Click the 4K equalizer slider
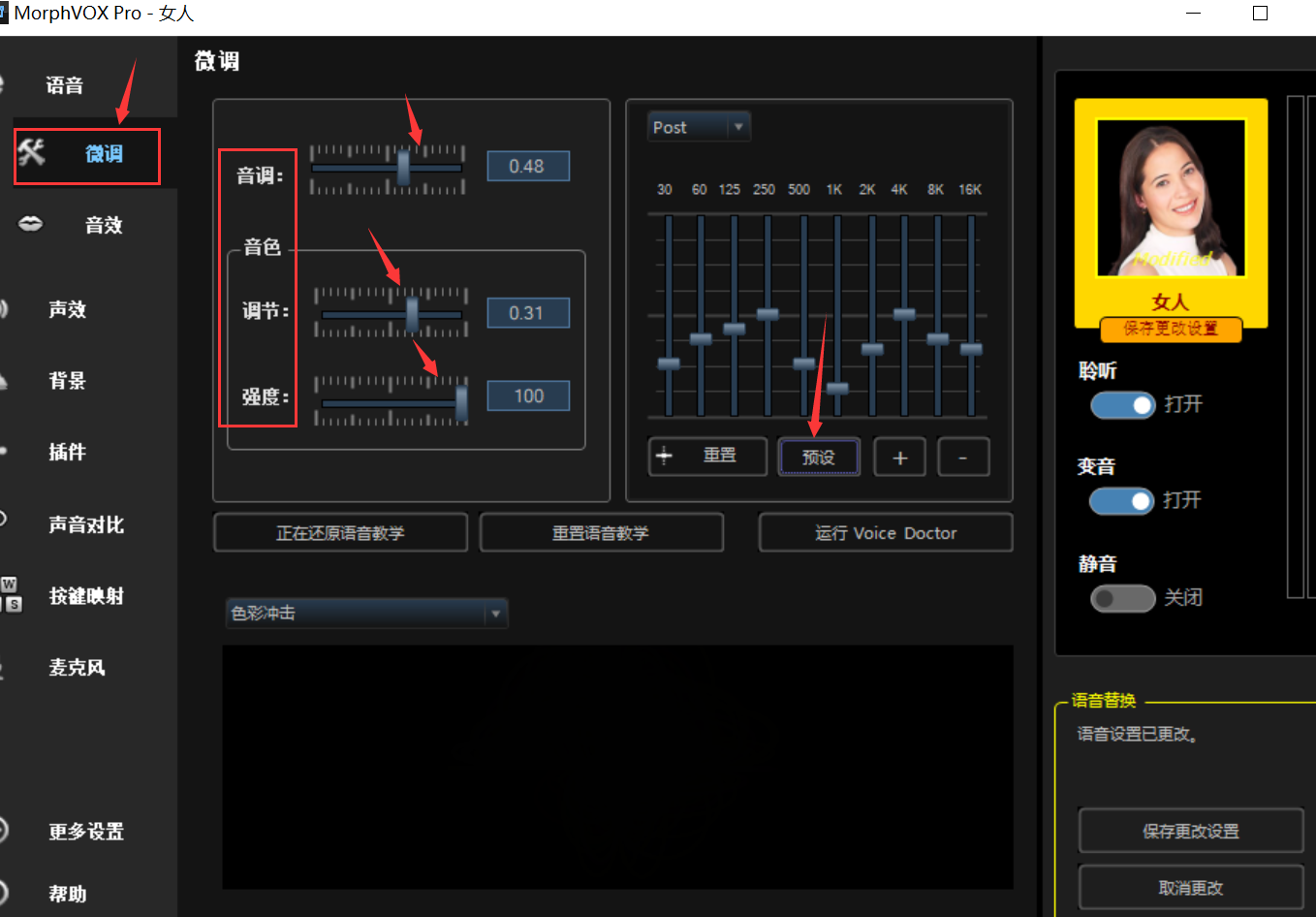Screen dimensions: 1316x917 (904, 314)
